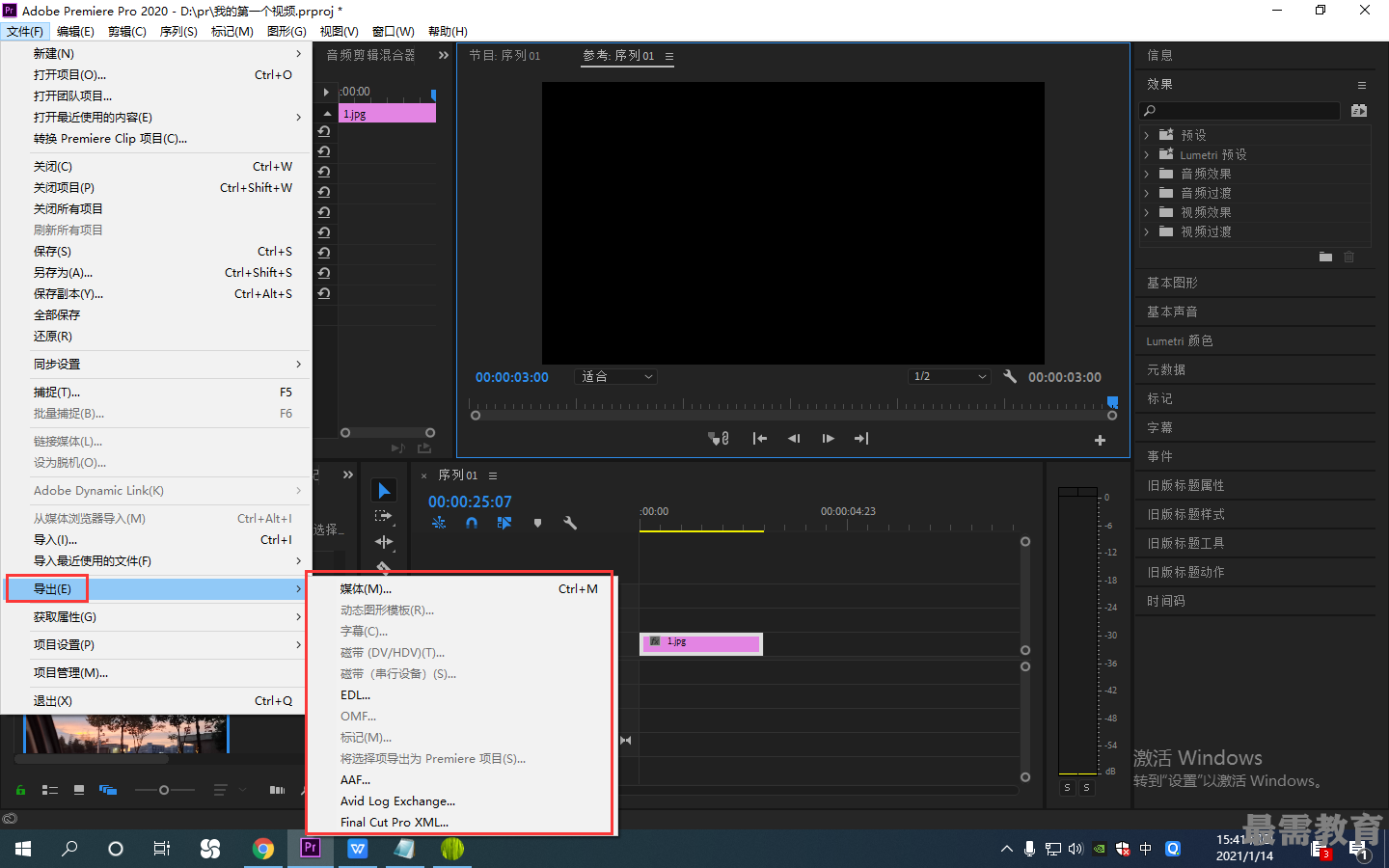The image size is (1389, 868).
Task: Click the new custom bin icon in Effects
Action: tap(1325, 257)
